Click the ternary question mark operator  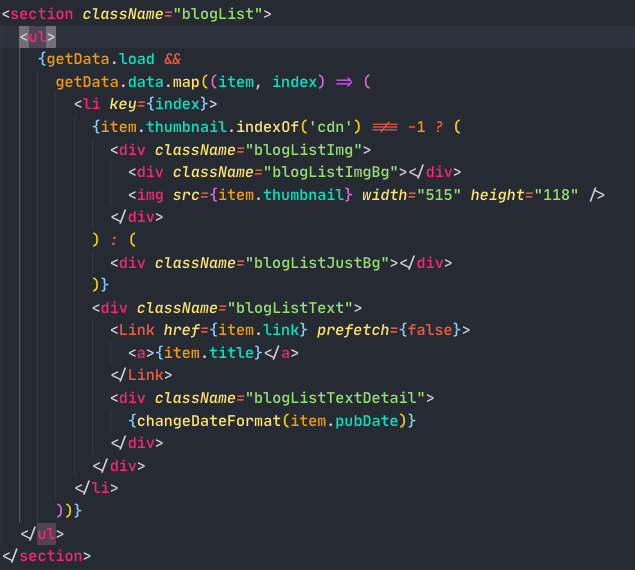coord(439,127)
